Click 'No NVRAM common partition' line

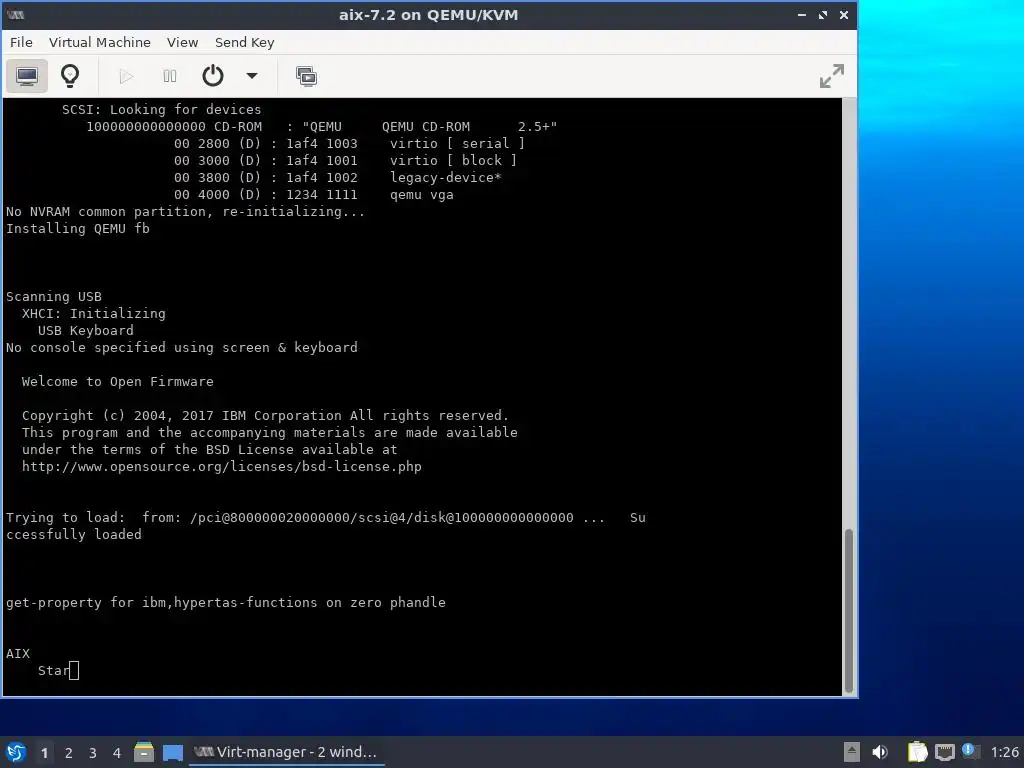coord(185,212)
